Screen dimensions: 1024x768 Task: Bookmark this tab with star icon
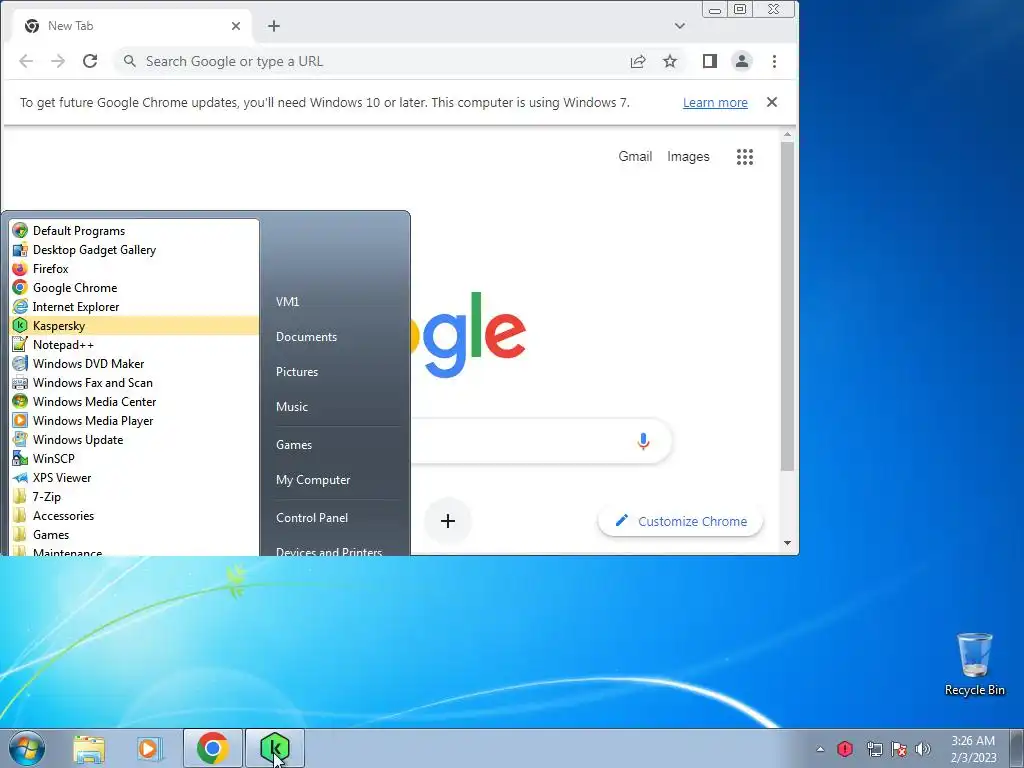670,61
